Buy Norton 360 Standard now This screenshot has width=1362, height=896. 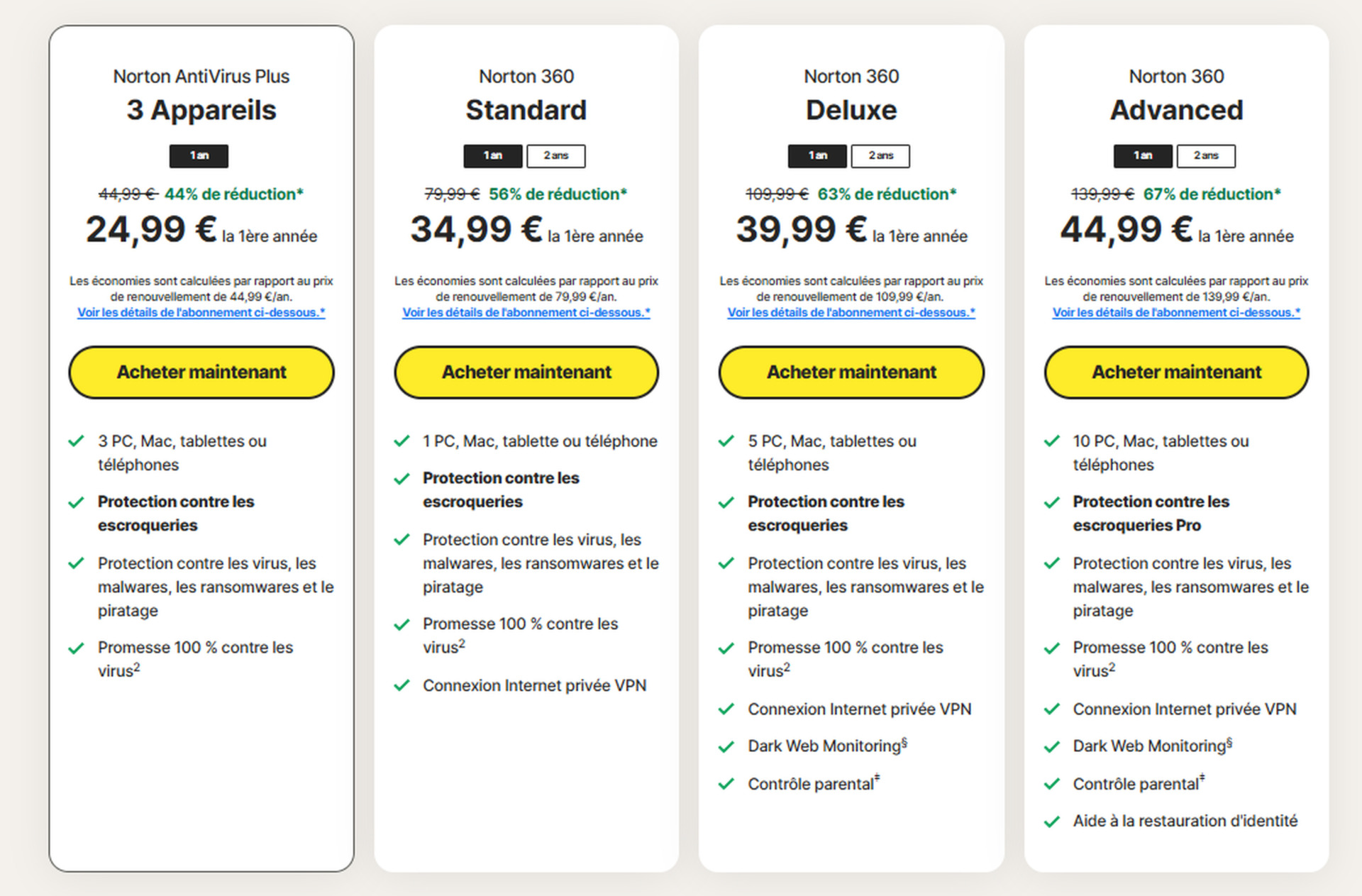click(x=526, y=372)
